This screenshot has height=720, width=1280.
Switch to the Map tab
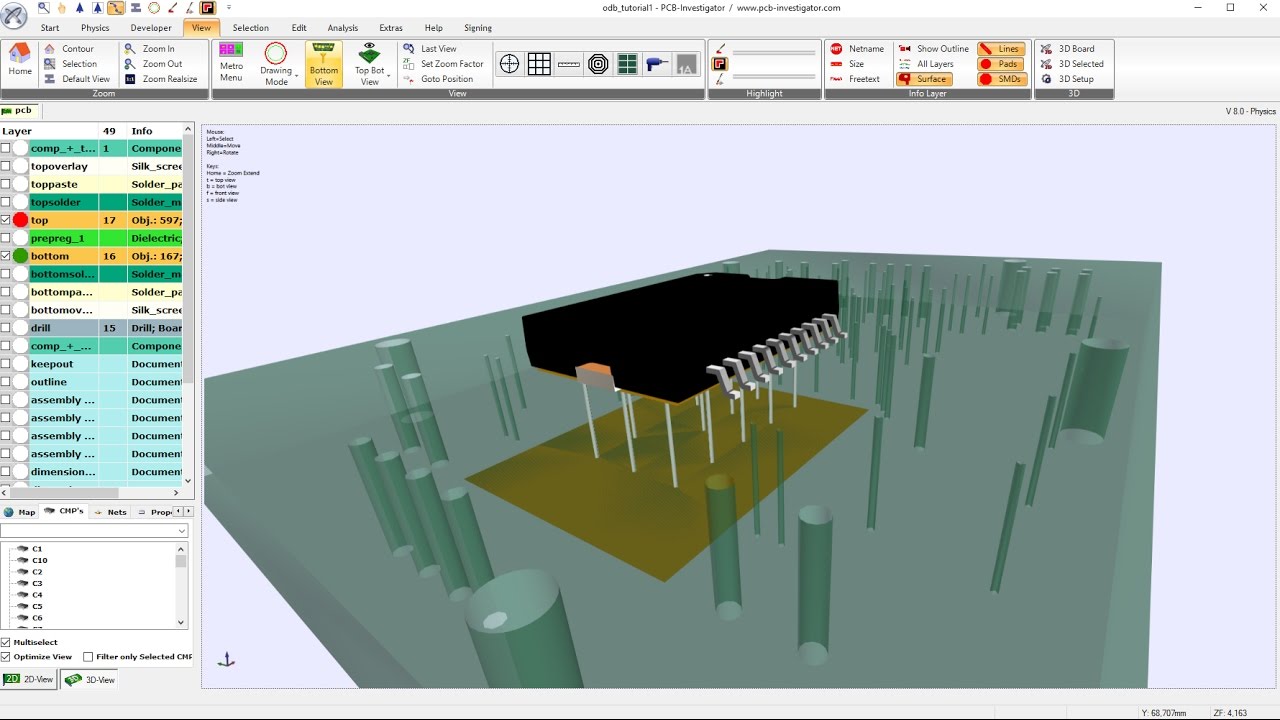pyautogui.click(x=20, y=512)
